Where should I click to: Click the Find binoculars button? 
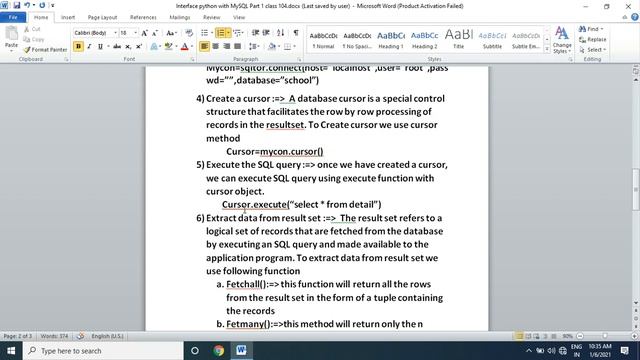(x=591, y=29)
